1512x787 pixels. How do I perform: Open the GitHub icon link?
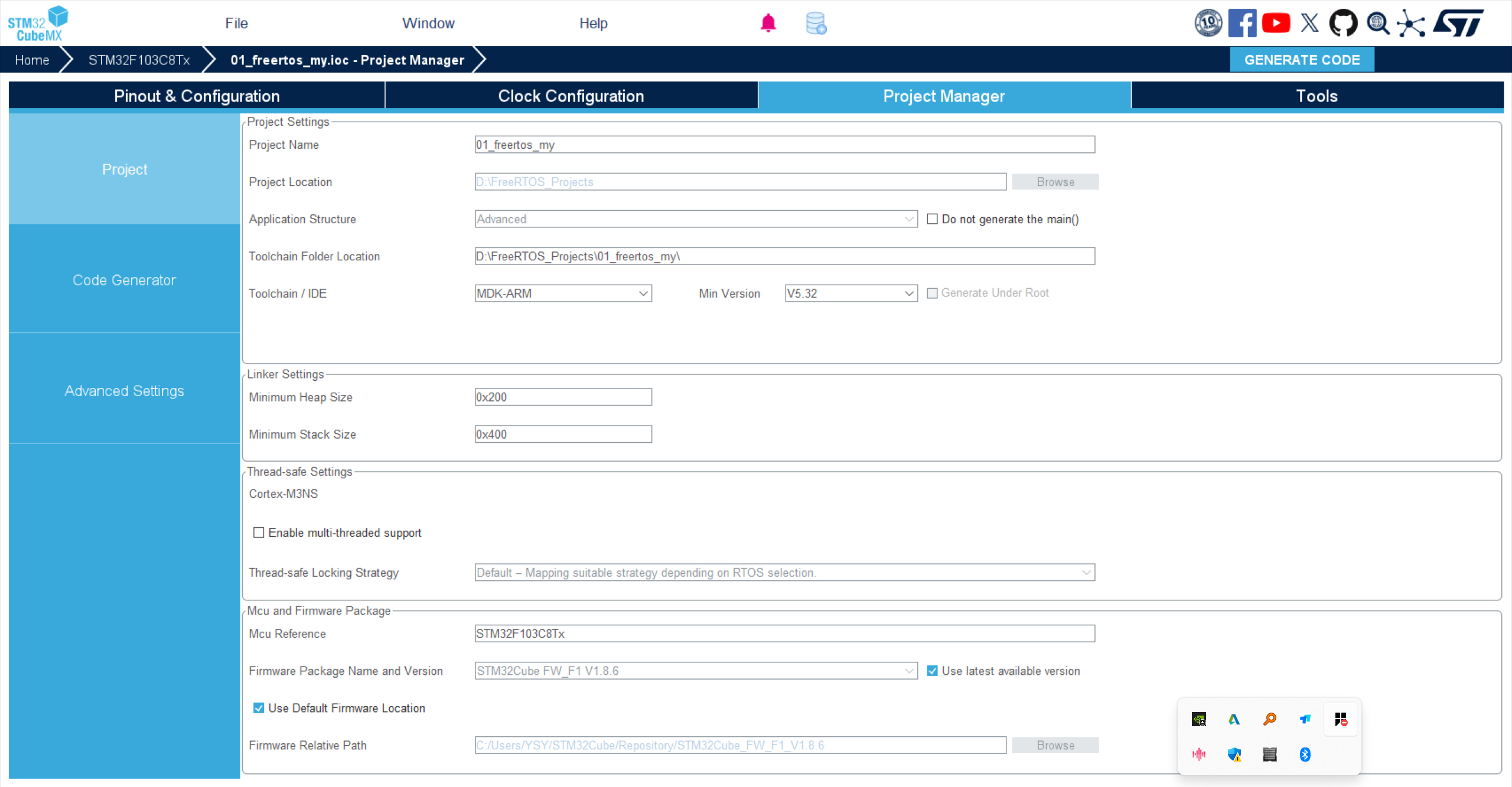coord(1343,24)
